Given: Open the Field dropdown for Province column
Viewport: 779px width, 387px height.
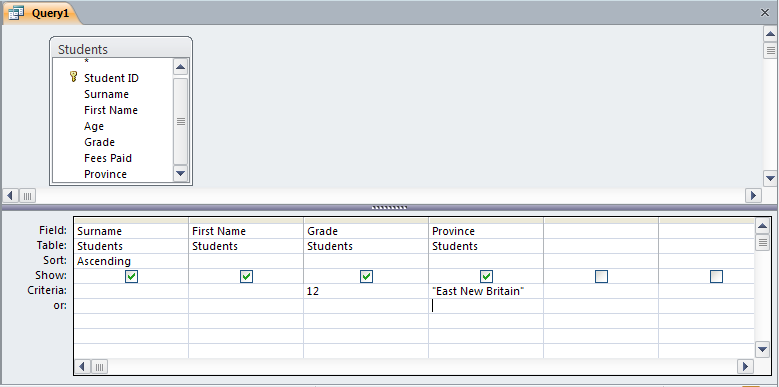Looking at the screenshot, I should [x=485, y=231].
